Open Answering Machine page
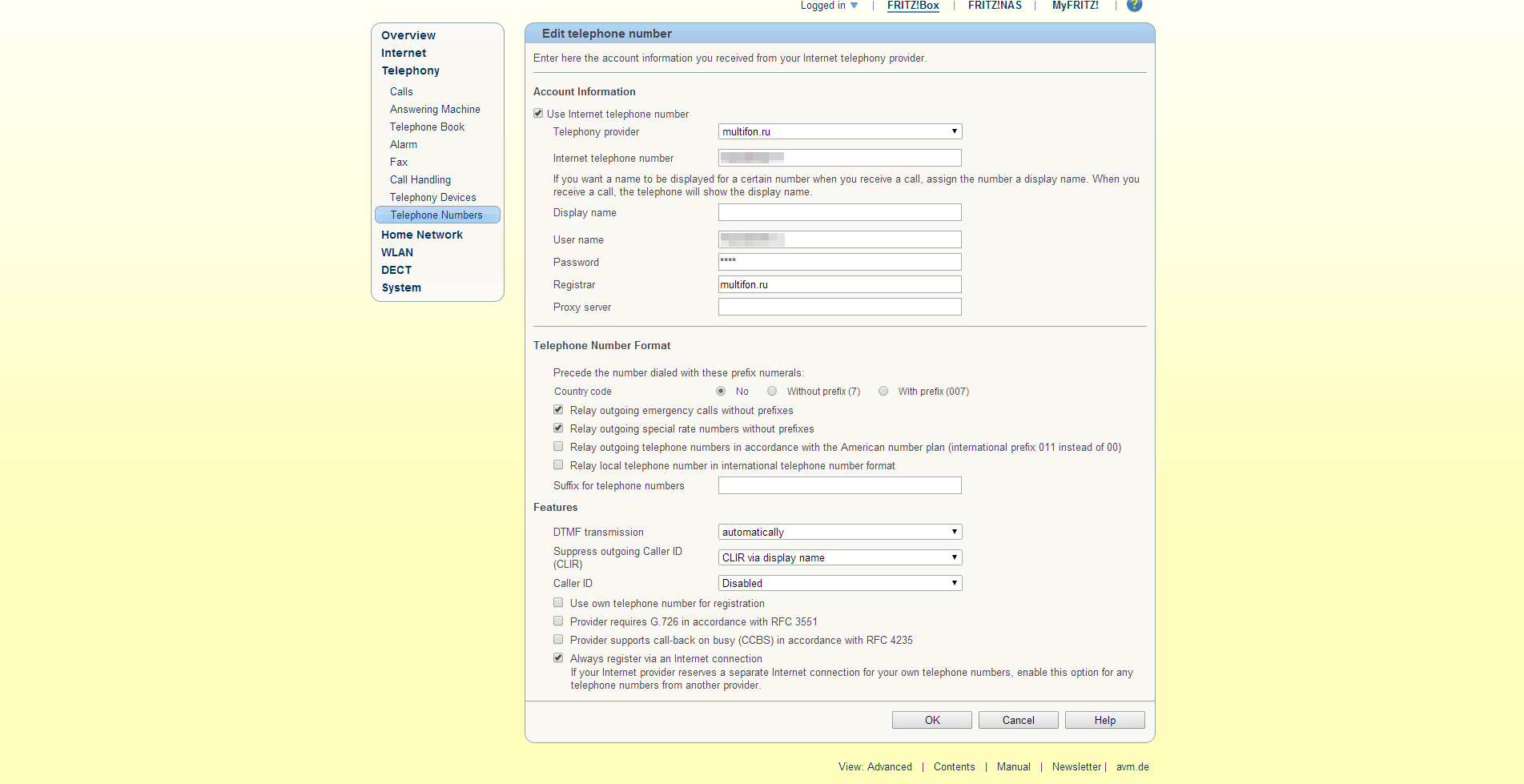 [435, 109]
